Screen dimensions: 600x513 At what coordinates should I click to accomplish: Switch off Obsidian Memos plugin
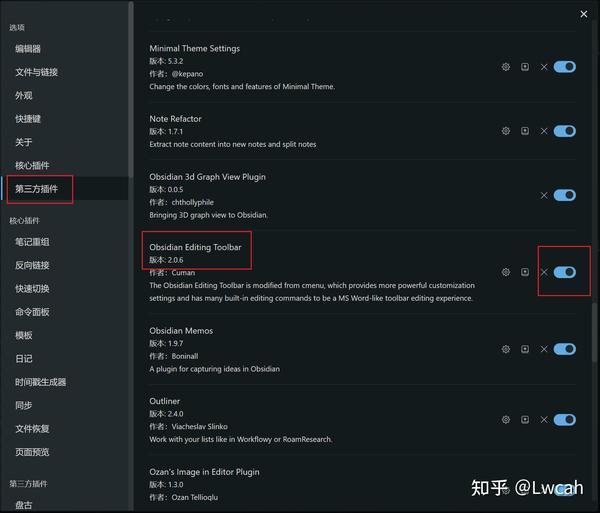(564, 349)
